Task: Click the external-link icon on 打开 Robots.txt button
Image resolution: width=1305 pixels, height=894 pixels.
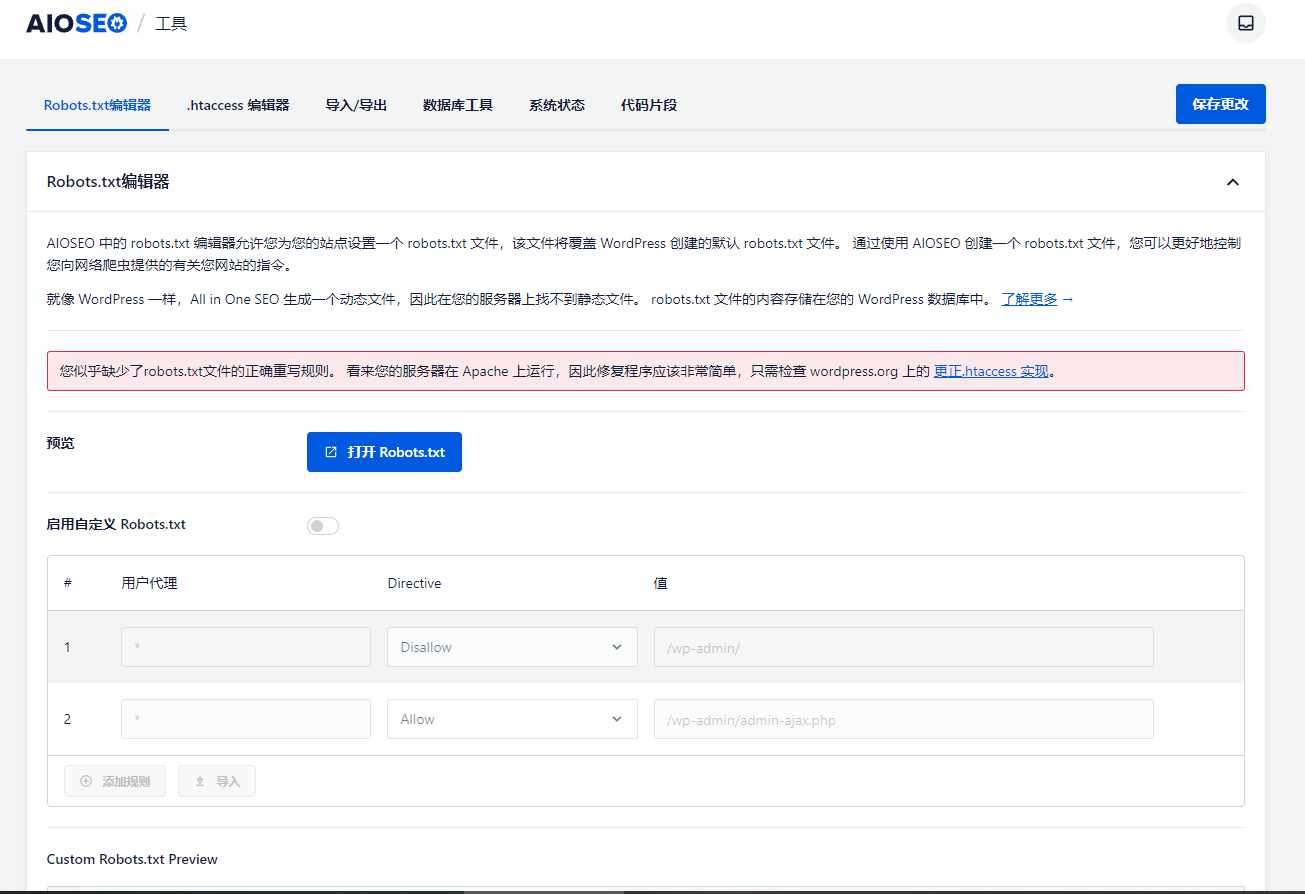Action: click(x=330, y=452)
